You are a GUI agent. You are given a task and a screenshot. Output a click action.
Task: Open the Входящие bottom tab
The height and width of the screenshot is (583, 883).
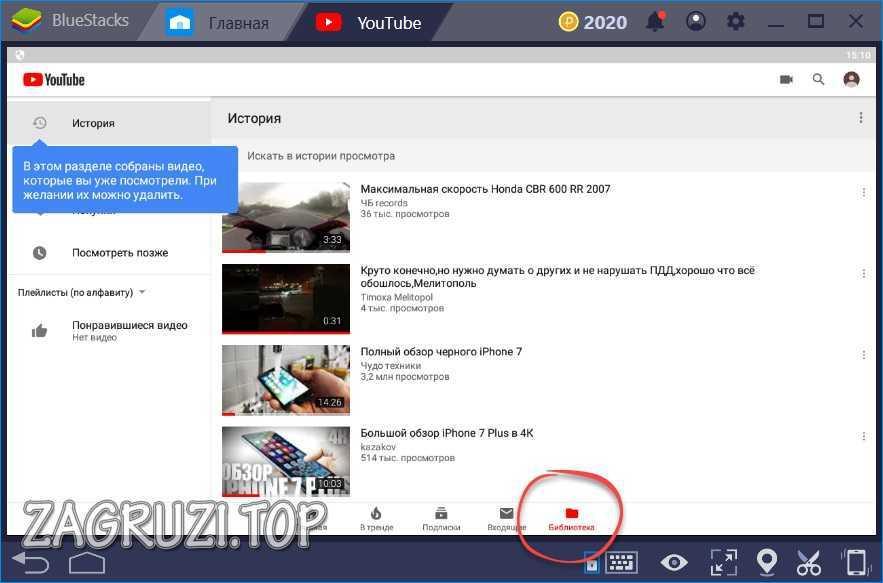tap(506, 519)
